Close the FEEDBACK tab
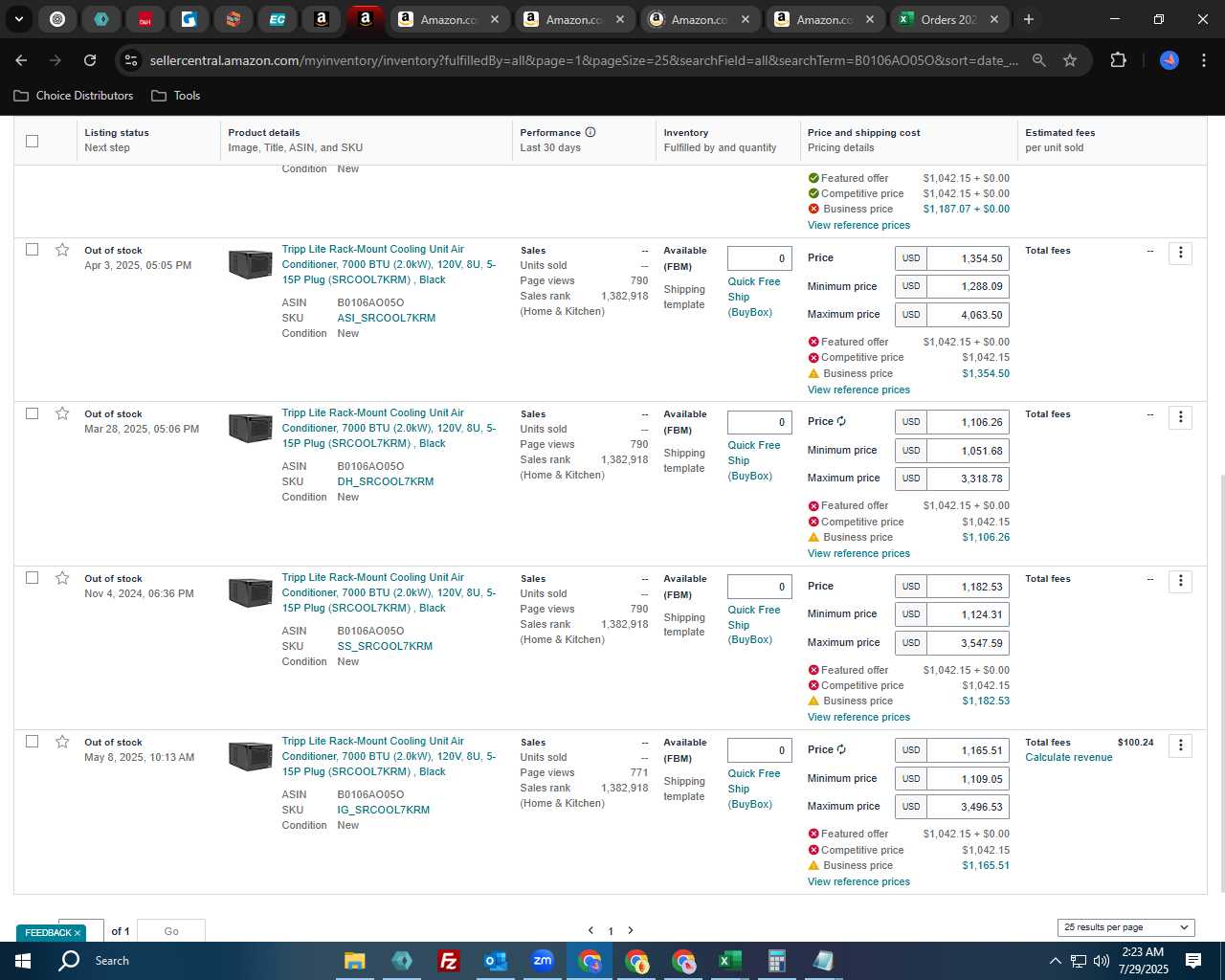 coord(78,933)
